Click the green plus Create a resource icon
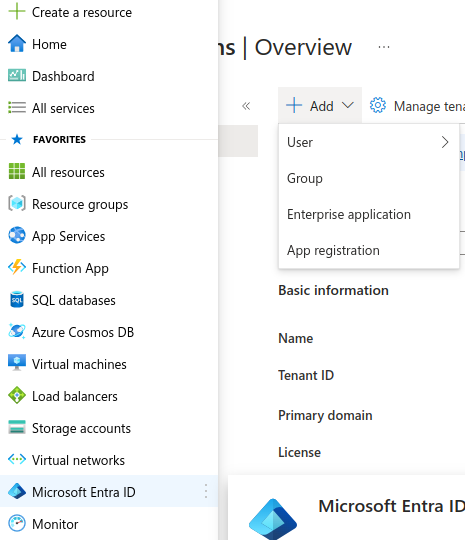Viewport: 465px width, 540px height. (x=17, y=12)
